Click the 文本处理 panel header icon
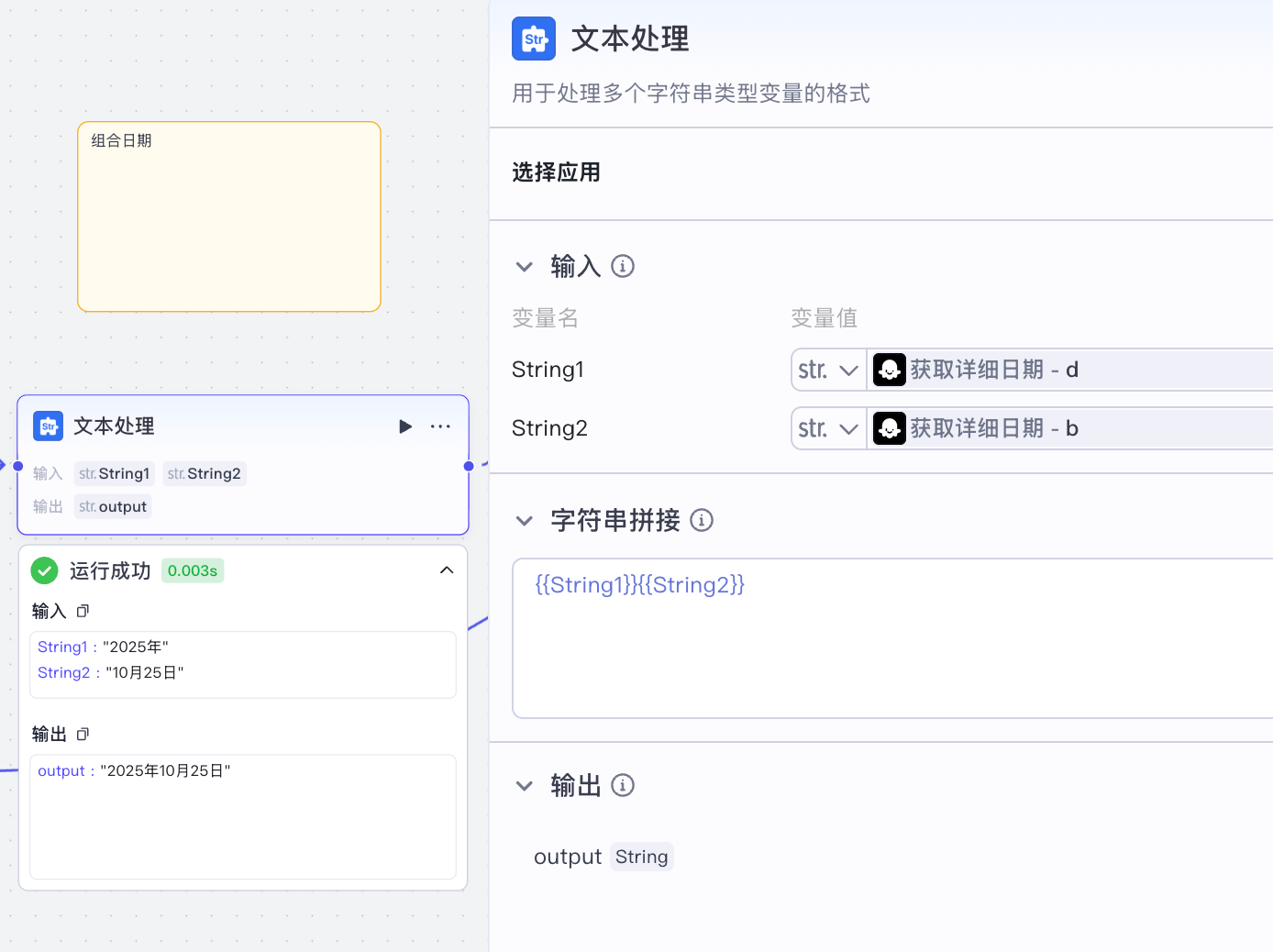 [534, 39]
